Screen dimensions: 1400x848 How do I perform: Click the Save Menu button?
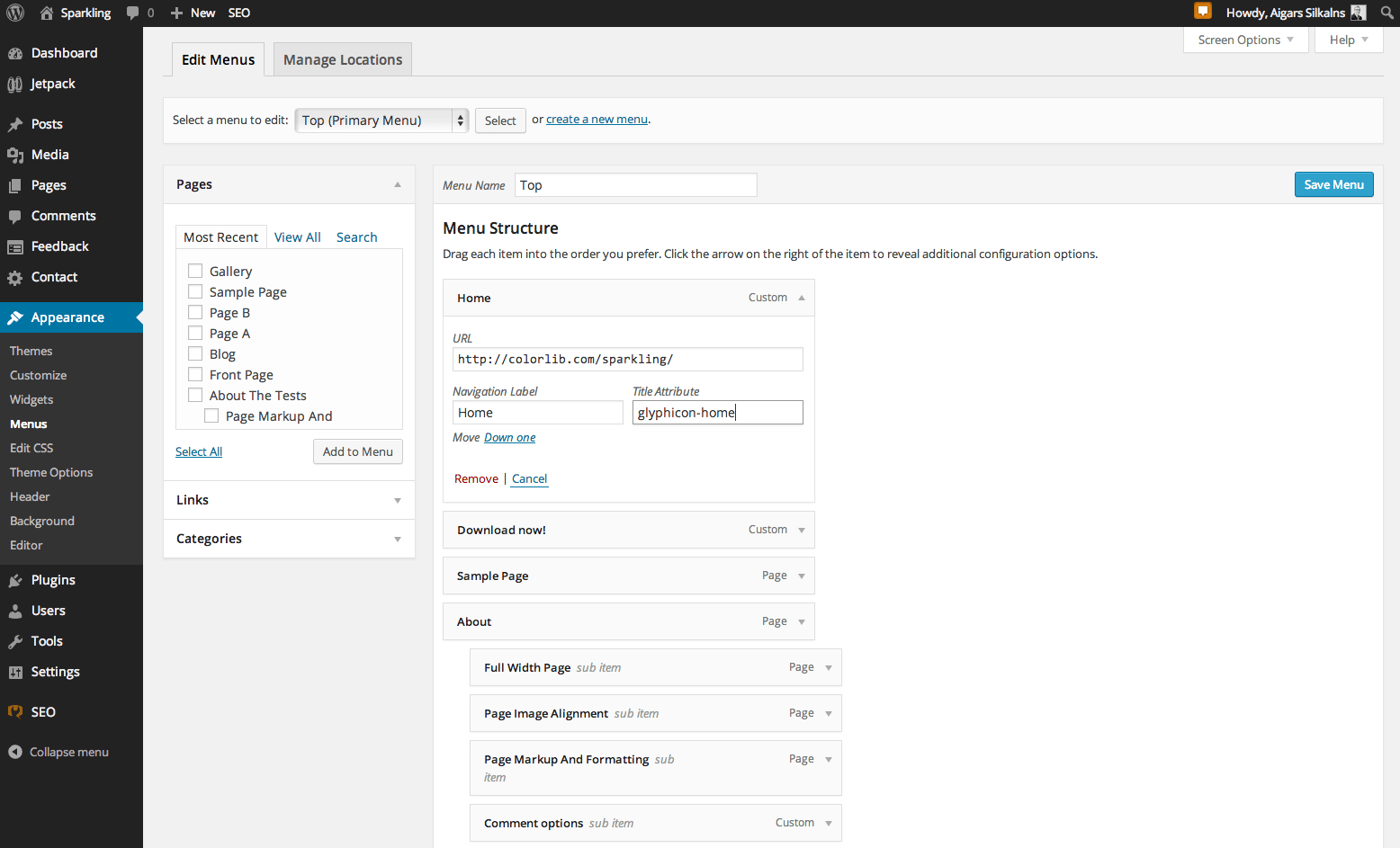pyautogui.click(x=1334, y=184)
